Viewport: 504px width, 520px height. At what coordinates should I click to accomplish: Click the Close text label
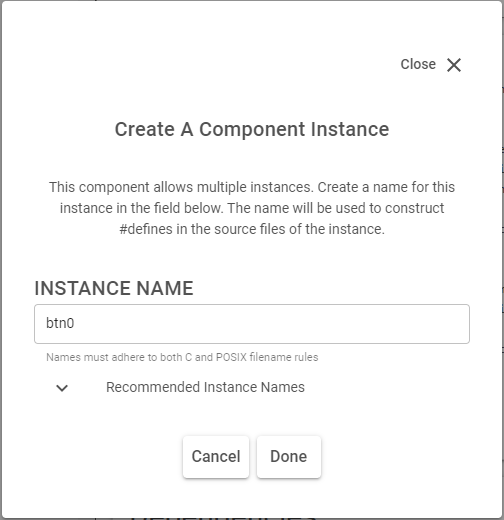(x=418, y=64)
